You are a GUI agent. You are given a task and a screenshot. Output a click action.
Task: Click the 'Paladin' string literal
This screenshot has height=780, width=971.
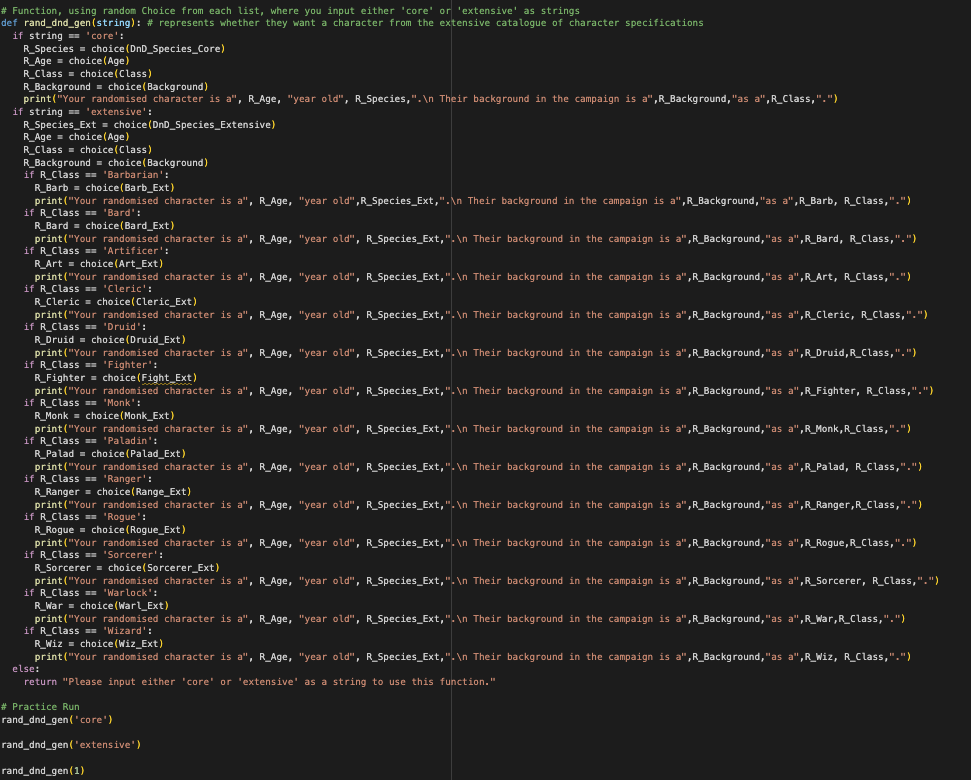point(127,441)
